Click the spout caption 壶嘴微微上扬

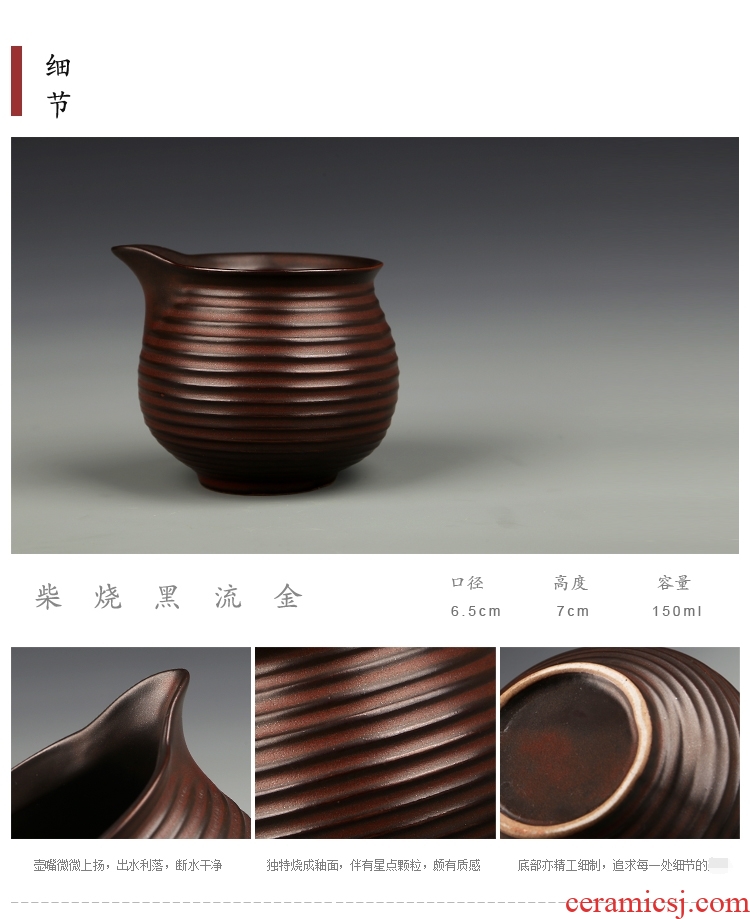click(x=128, y=864)
